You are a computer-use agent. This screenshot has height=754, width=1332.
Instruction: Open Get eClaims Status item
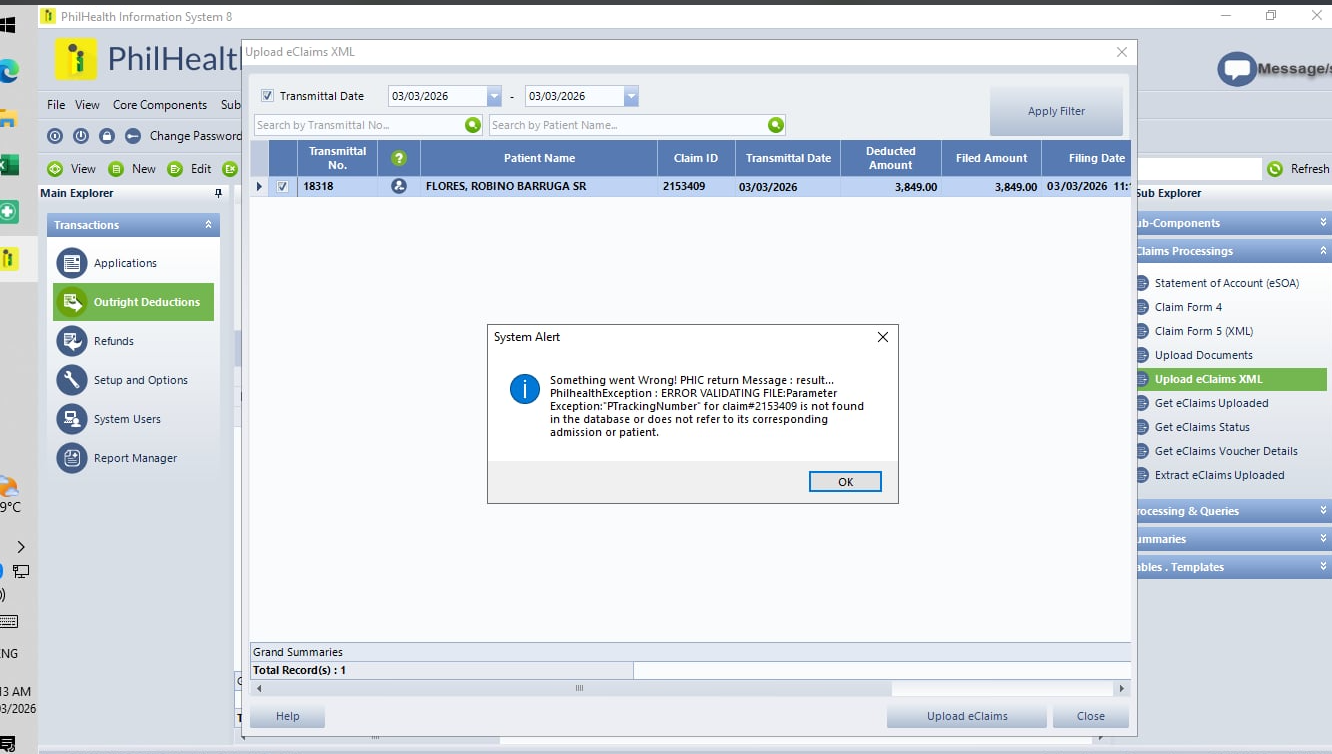pos(1202,427)
